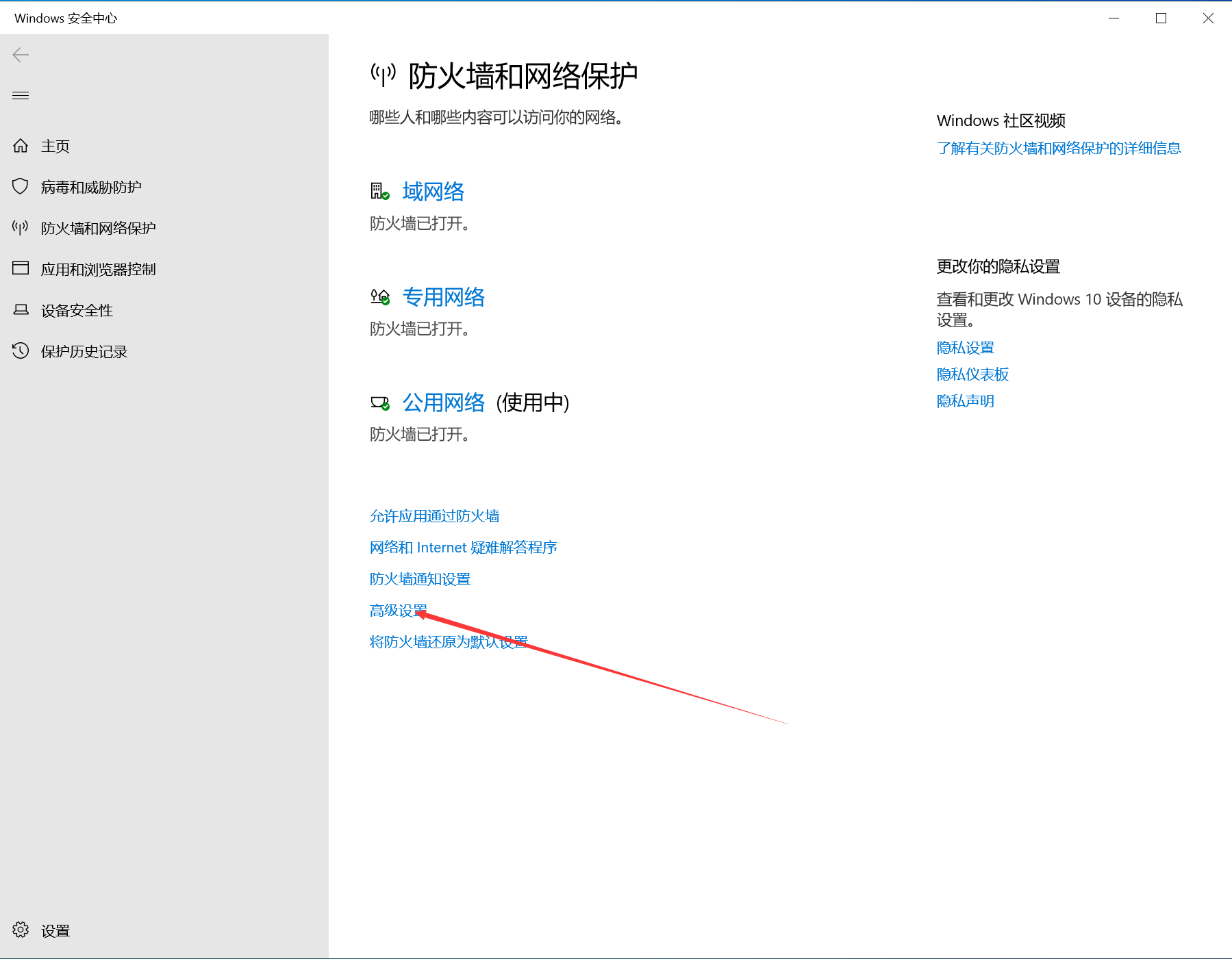Open the 域网络 settings link
This screenshot has height=959, width=1232.
pyautogui.click(x=433, y=192)
